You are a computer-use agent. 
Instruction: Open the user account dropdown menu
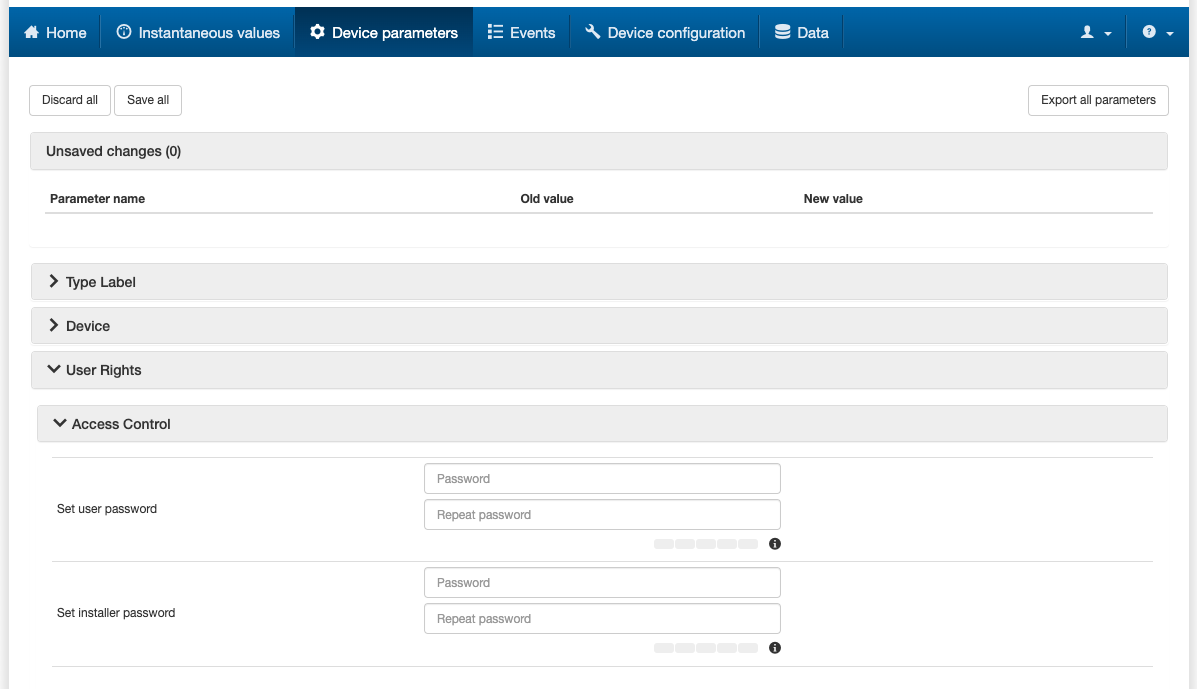[x=1096, y=33]
